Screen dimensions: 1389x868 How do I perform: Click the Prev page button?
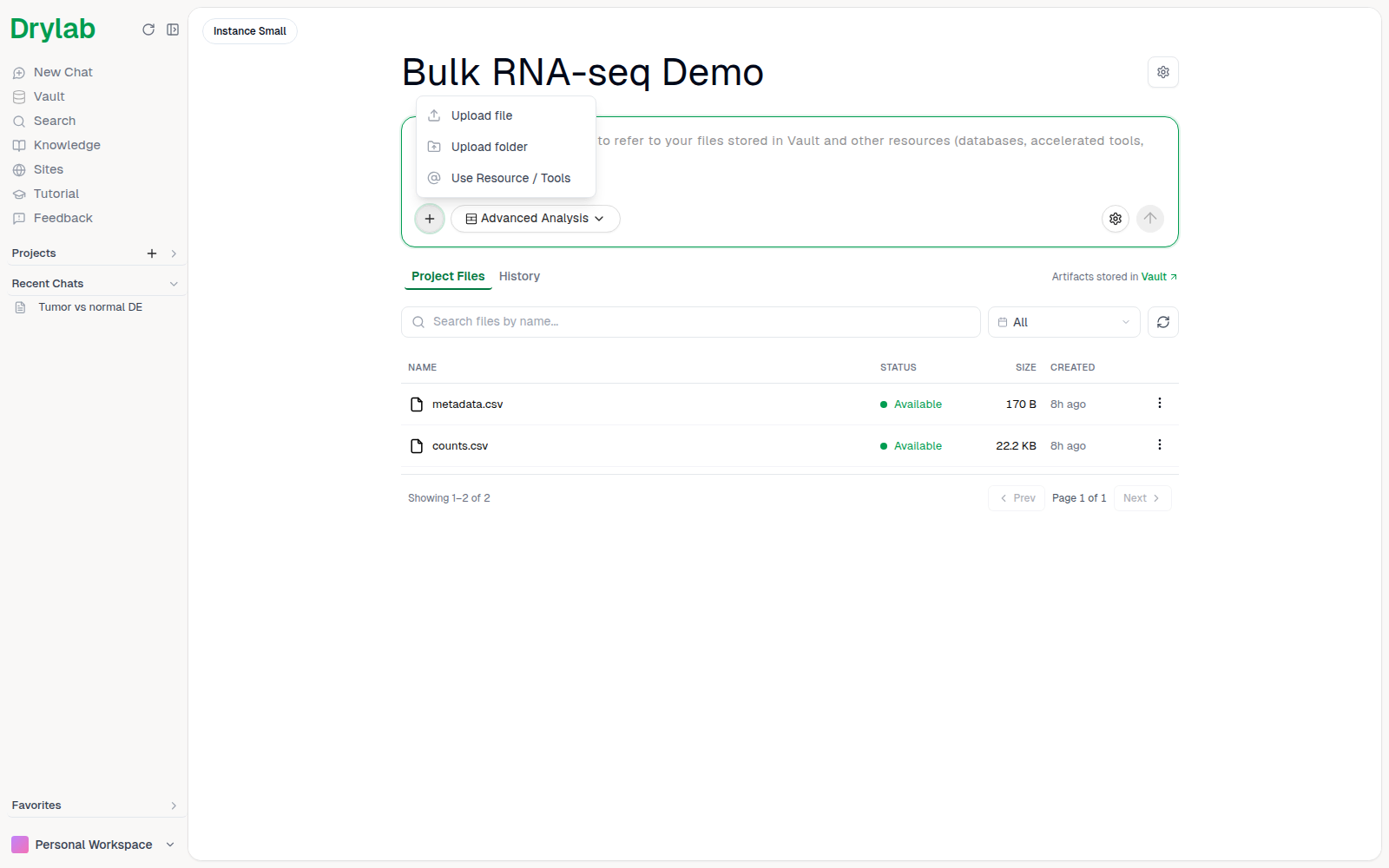[x=1017, y=498]
